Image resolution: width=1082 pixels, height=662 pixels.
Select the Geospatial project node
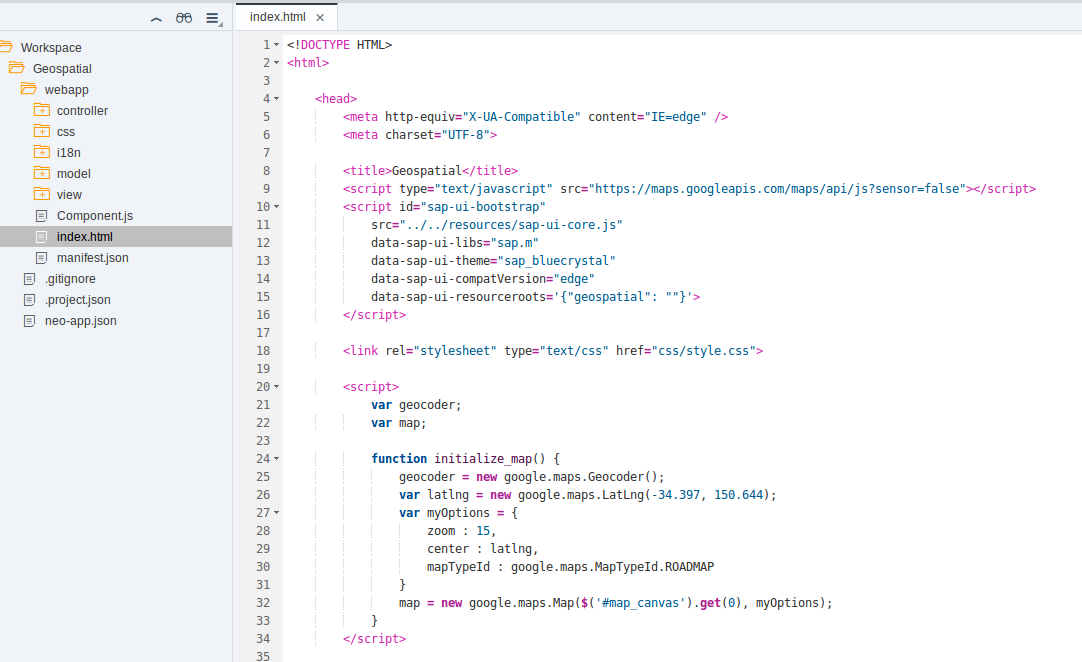point(62,69)
